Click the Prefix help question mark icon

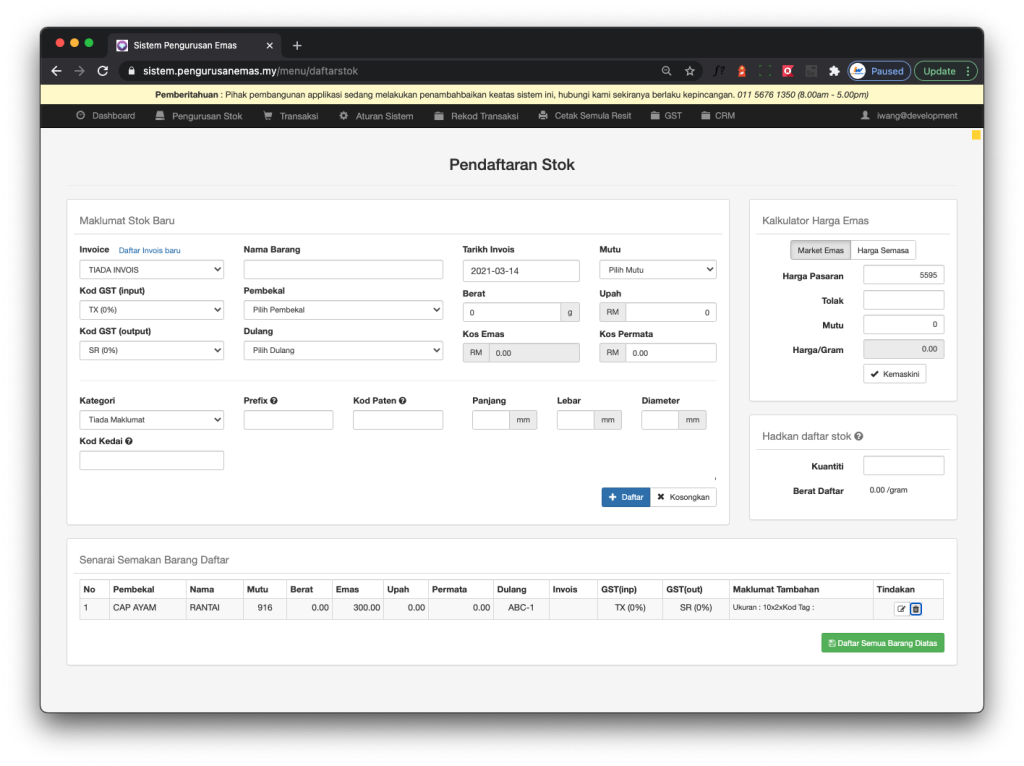pyautogui.click(x=274, y=401)
